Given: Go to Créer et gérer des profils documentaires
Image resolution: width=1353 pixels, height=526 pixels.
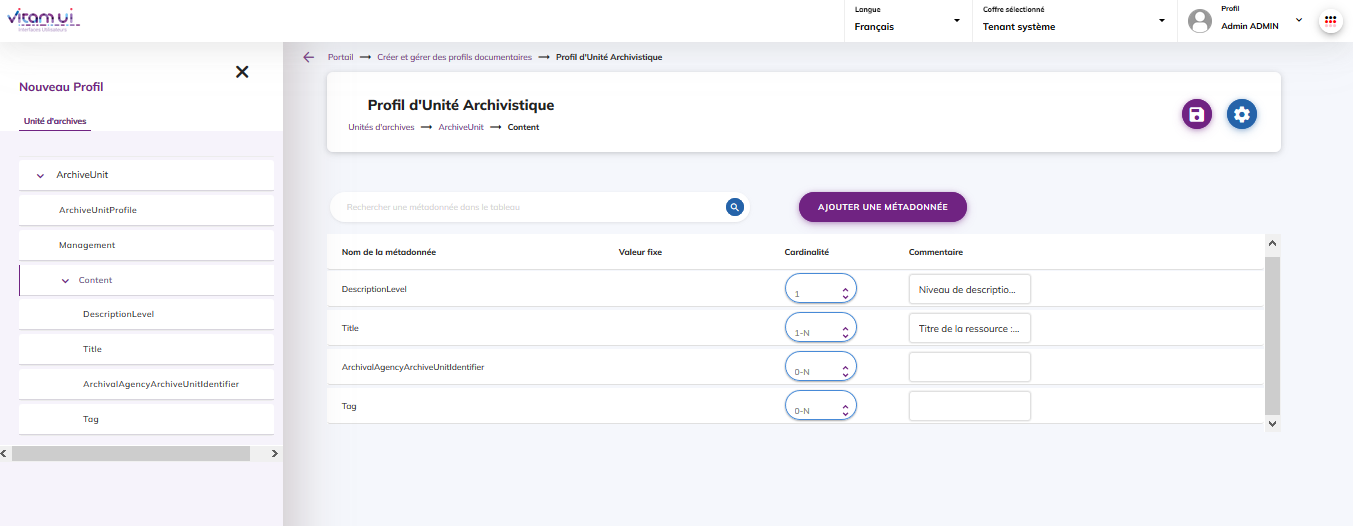Looking at the screenshot, I should 454,57.
